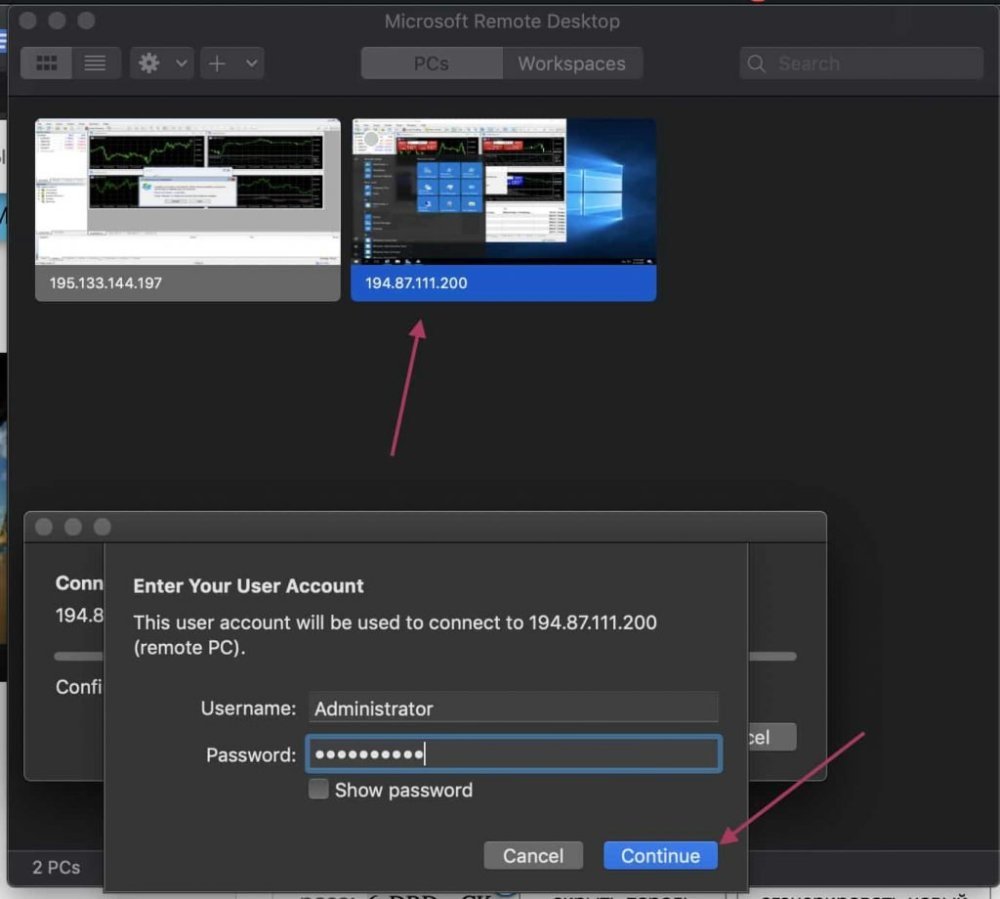
Task: Click the plus add icon
Action: (217, 63)
